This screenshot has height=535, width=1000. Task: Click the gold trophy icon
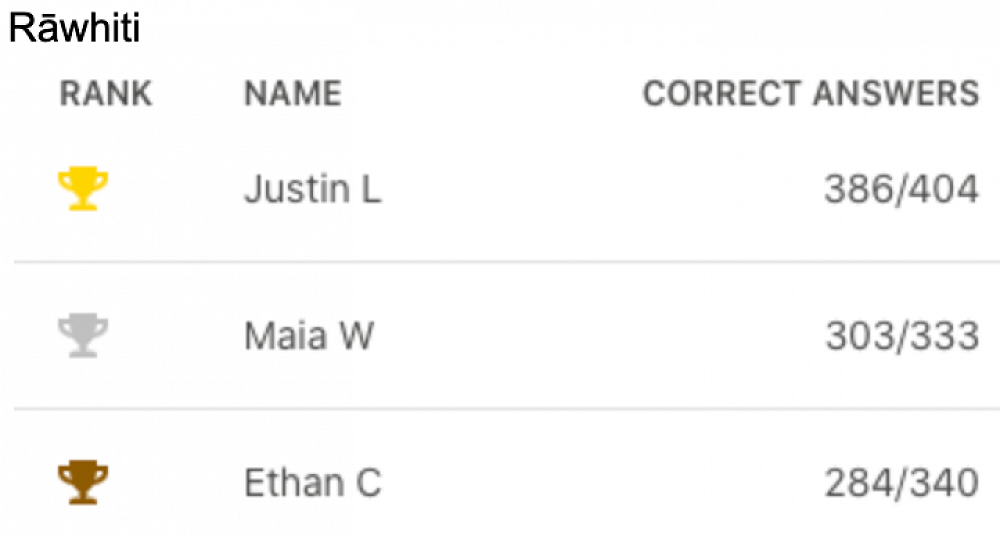pos(83,189)
